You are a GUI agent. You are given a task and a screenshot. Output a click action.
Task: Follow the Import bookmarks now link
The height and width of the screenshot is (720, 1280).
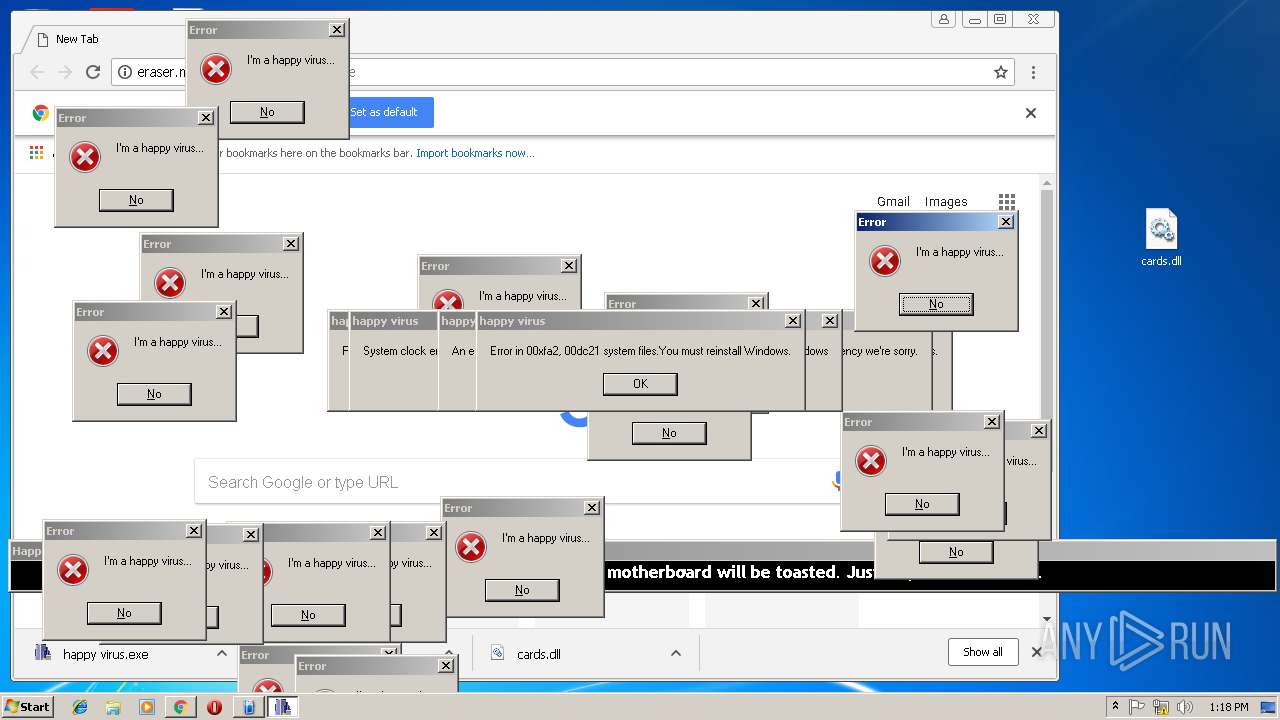pos(475,153)
